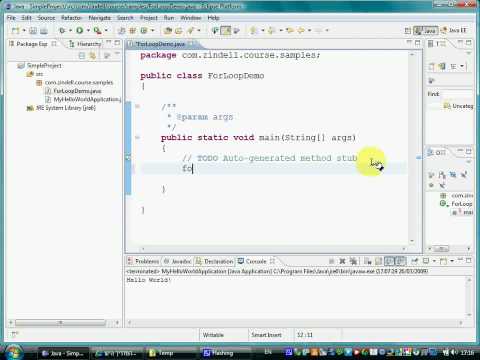Viewport: 480px width, 360px height.
Task: Switch to the Package Explorer tab
Action: pos(32,44)
